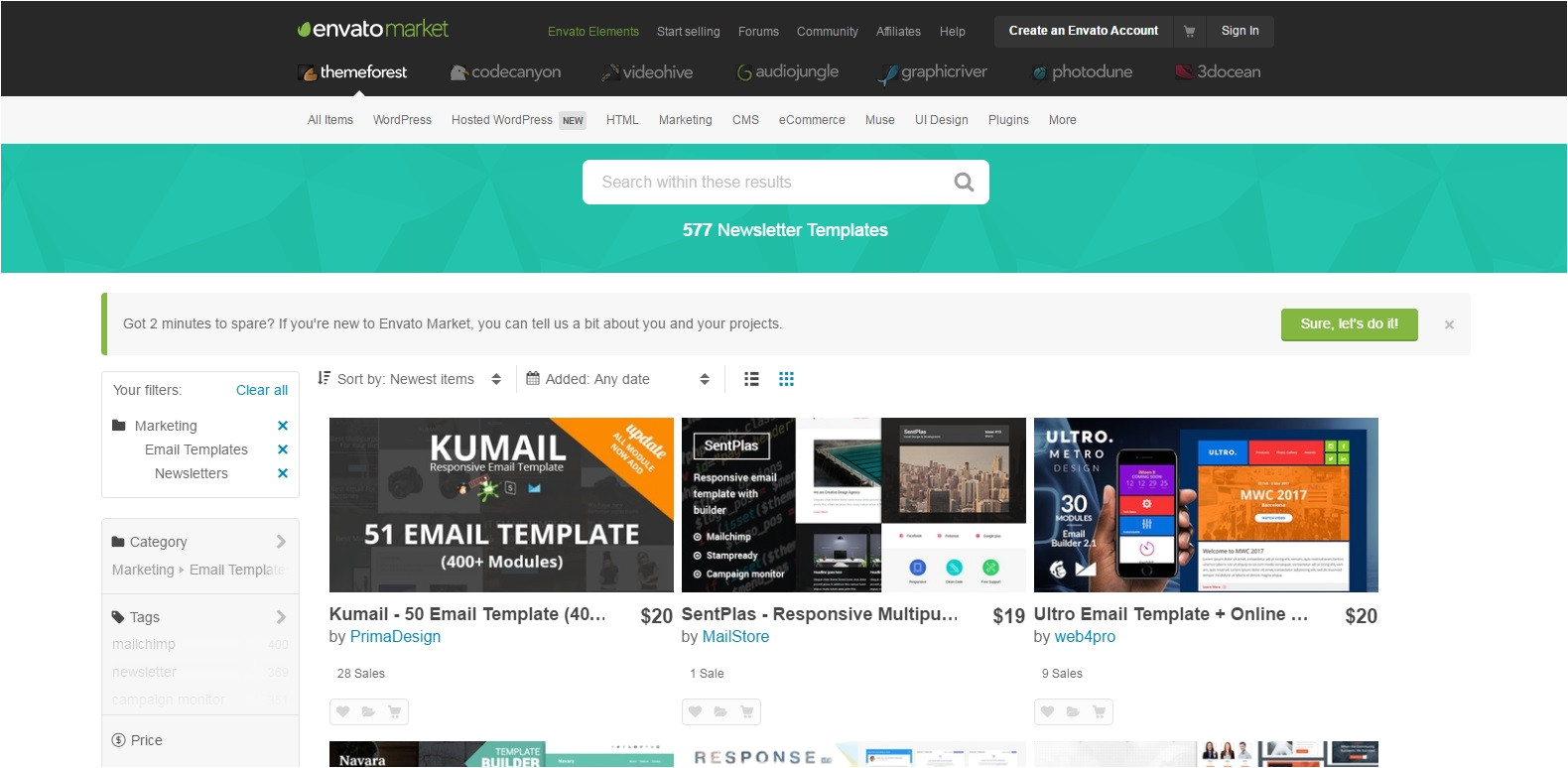Viewport: 1568px width, 768px height.
Task: Select eCommerce in category nav
Action: click(812, 120)
